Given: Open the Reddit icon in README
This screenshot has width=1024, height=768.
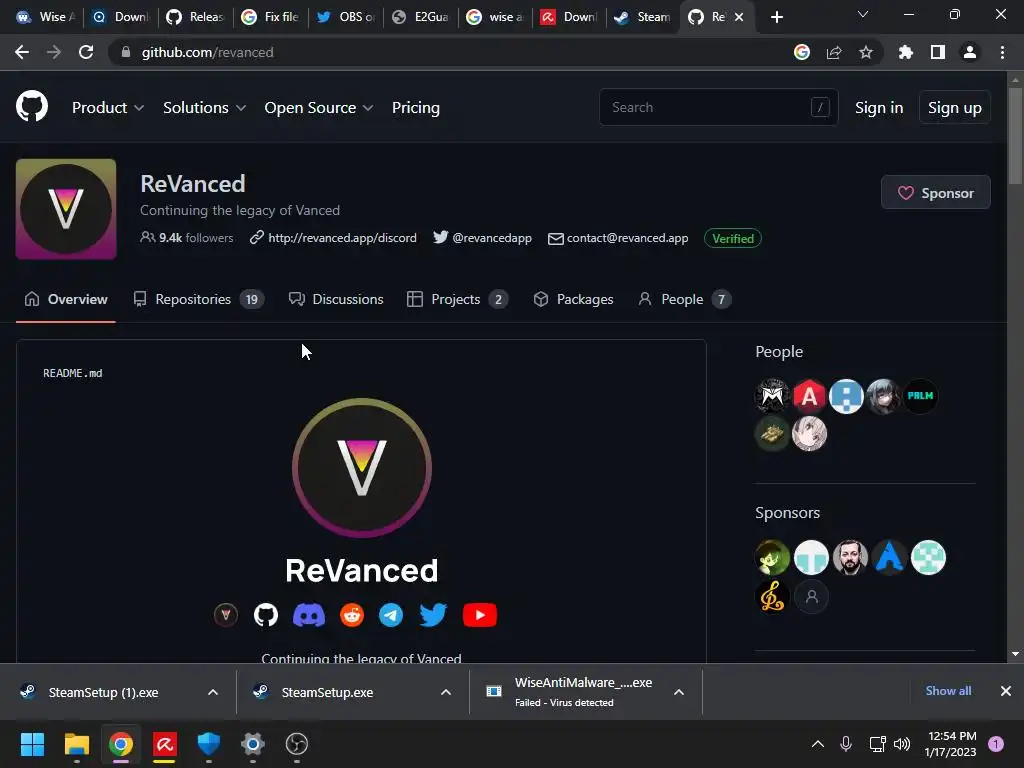Looking at the screenshot, I should [x=352, y=615].
